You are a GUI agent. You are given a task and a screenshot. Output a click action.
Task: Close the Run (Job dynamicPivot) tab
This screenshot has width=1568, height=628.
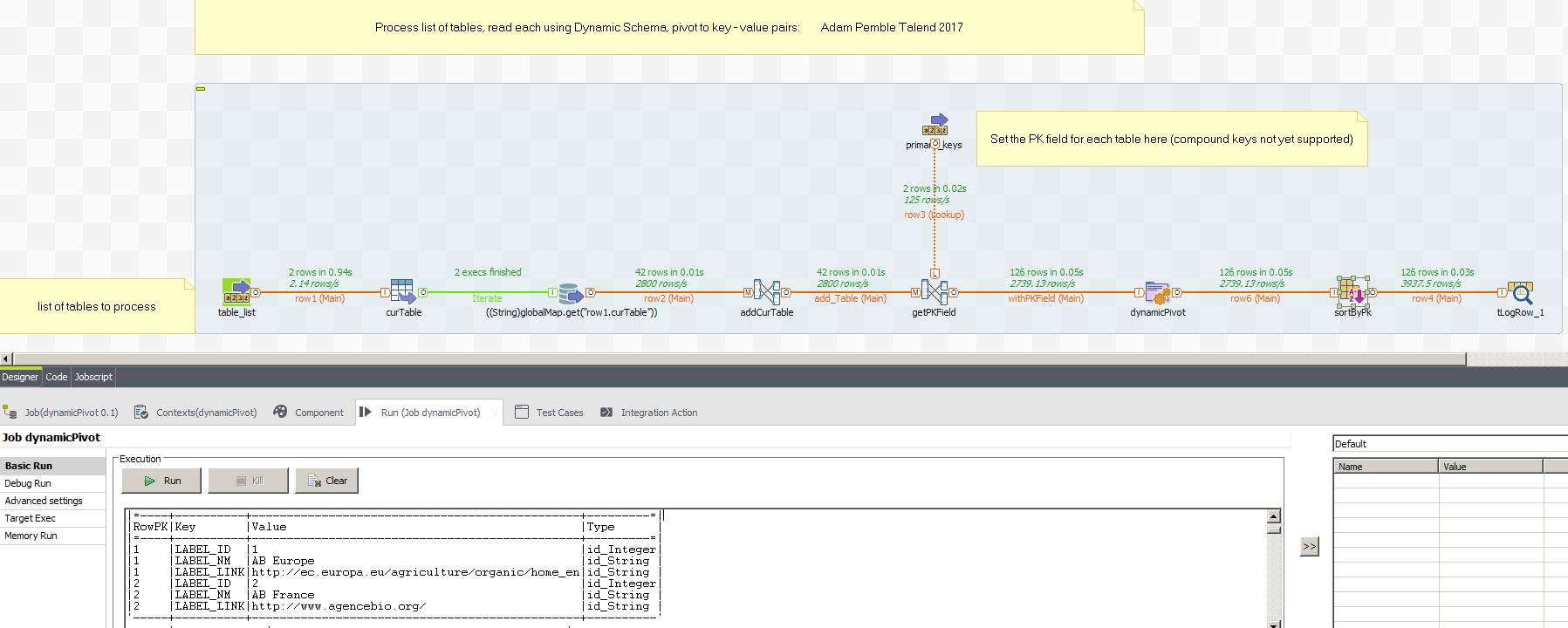495,413
